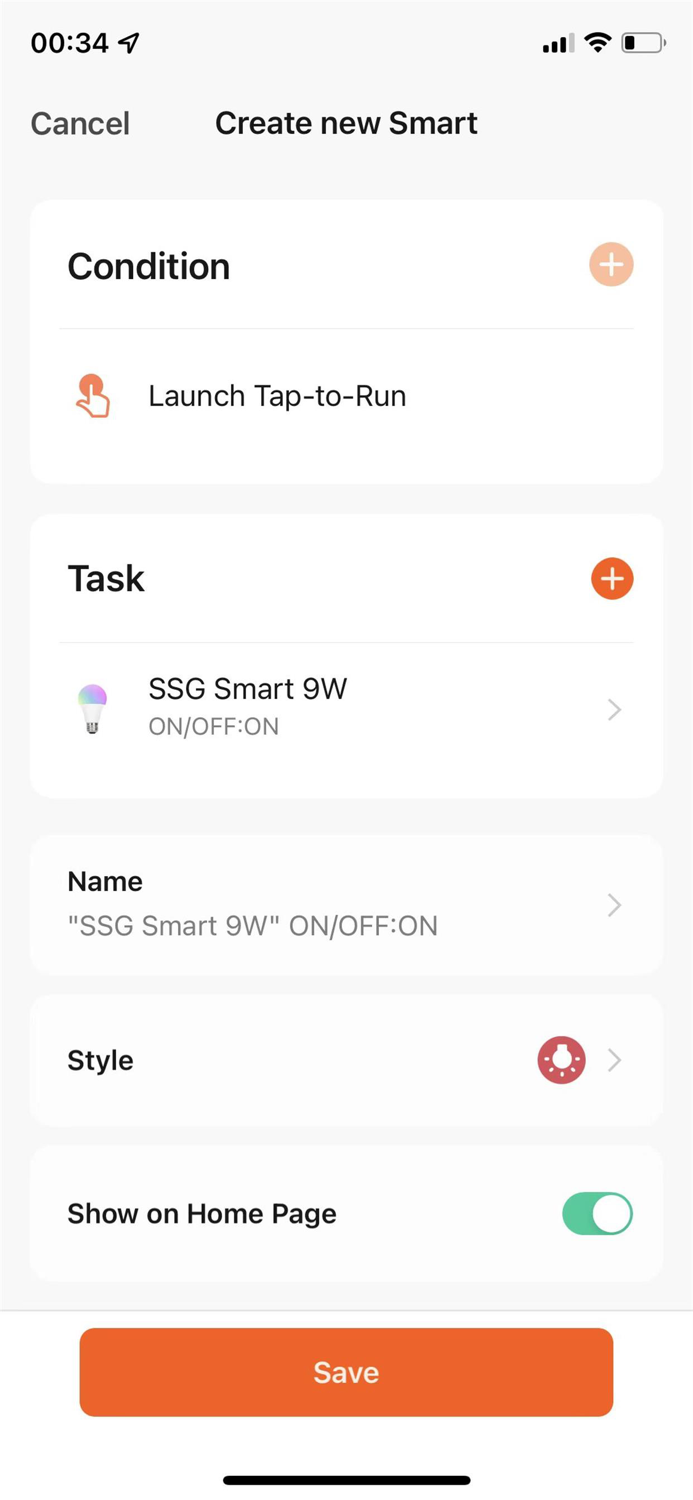The width and height of the screenshot is (693, 1500).
Task: Click the plus icon beside Condition
Action: point(611,265)
